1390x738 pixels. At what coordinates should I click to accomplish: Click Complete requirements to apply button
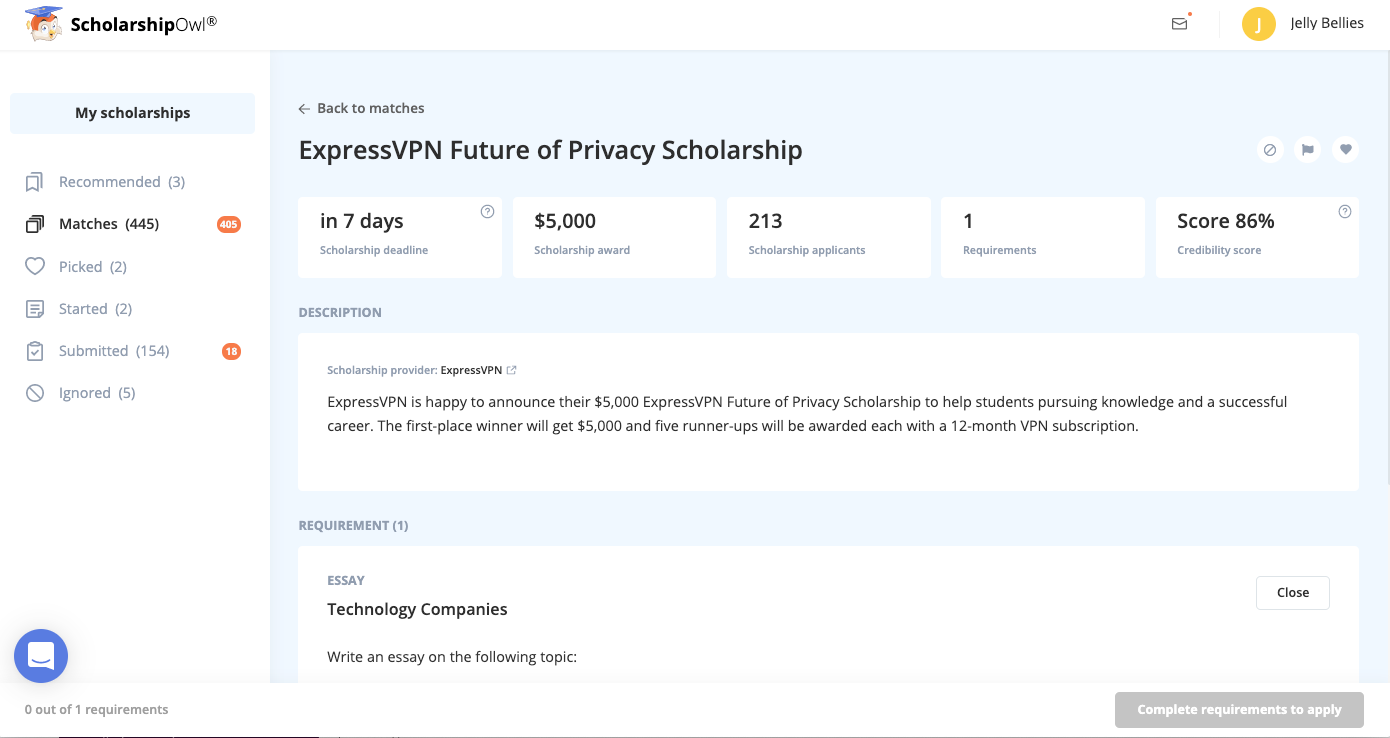pos(1239,709)
